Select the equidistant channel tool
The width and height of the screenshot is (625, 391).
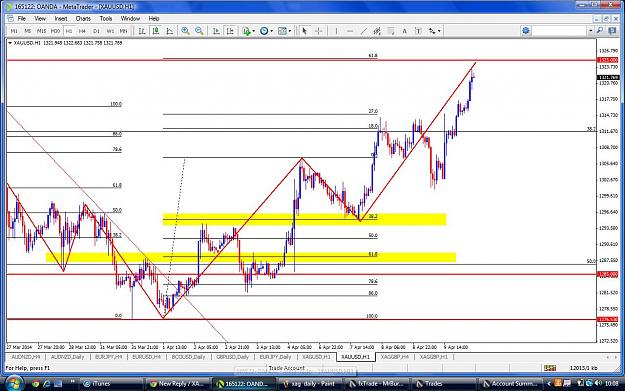point(377,31)
